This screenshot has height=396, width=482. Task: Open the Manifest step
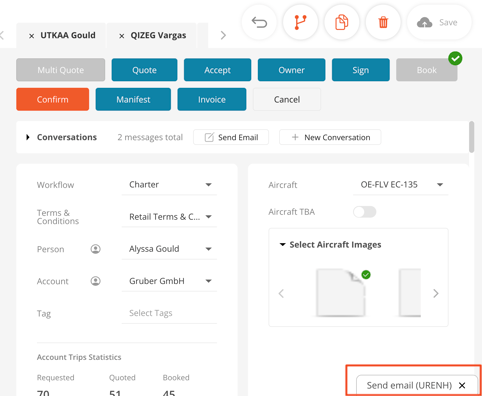[133, 99]
